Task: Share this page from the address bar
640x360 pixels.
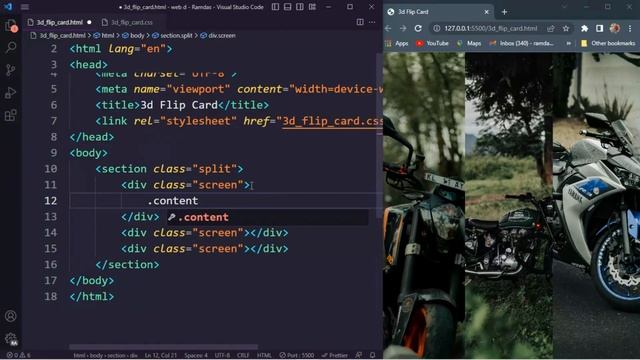Action: click(551, 28)
